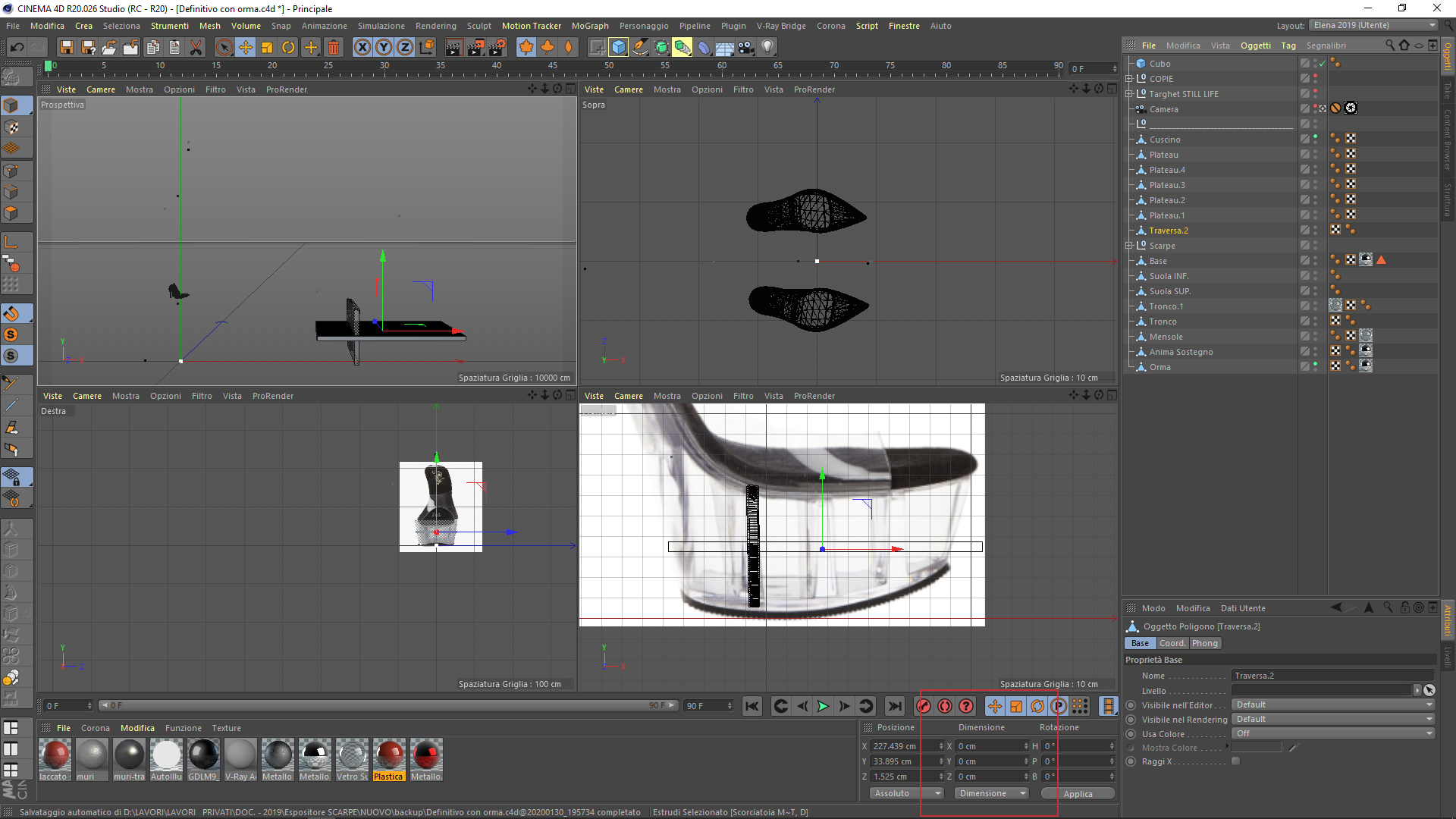This screenshot has height=819, width=1456.
Task: Switch to the Coord. tab
Action: (1172, 643)
